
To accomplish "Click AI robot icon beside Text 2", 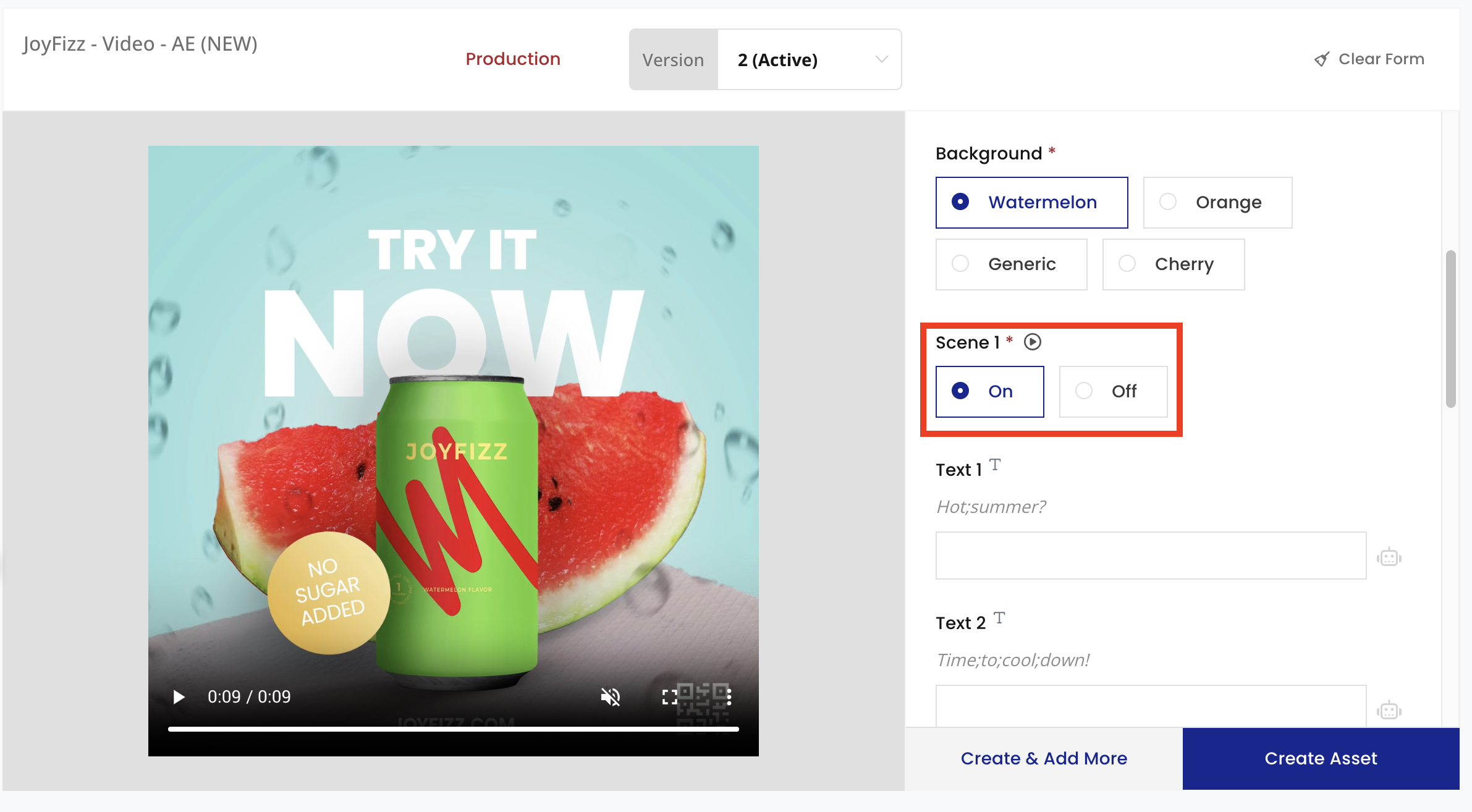I will click(1389, 710).
